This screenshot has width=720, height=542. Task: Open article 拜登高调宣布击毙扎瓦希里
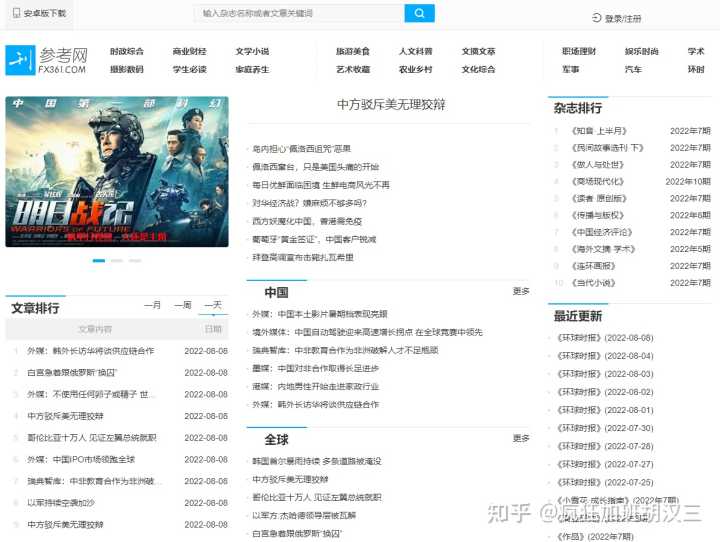click(303, 258)
